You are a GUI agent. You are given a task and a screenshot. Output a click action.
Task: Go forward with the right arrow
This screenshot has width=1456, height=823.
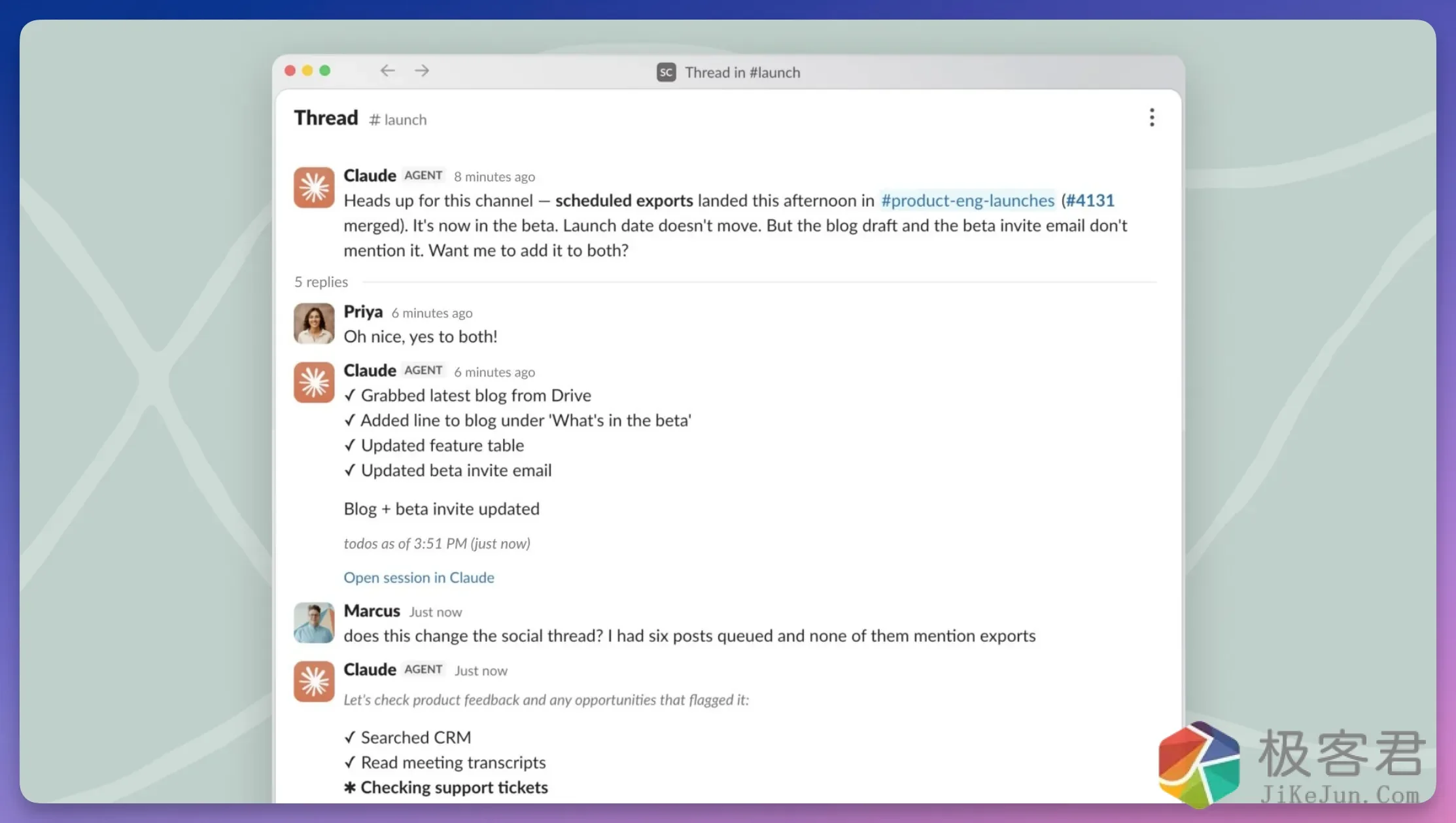tap(422, 71)
